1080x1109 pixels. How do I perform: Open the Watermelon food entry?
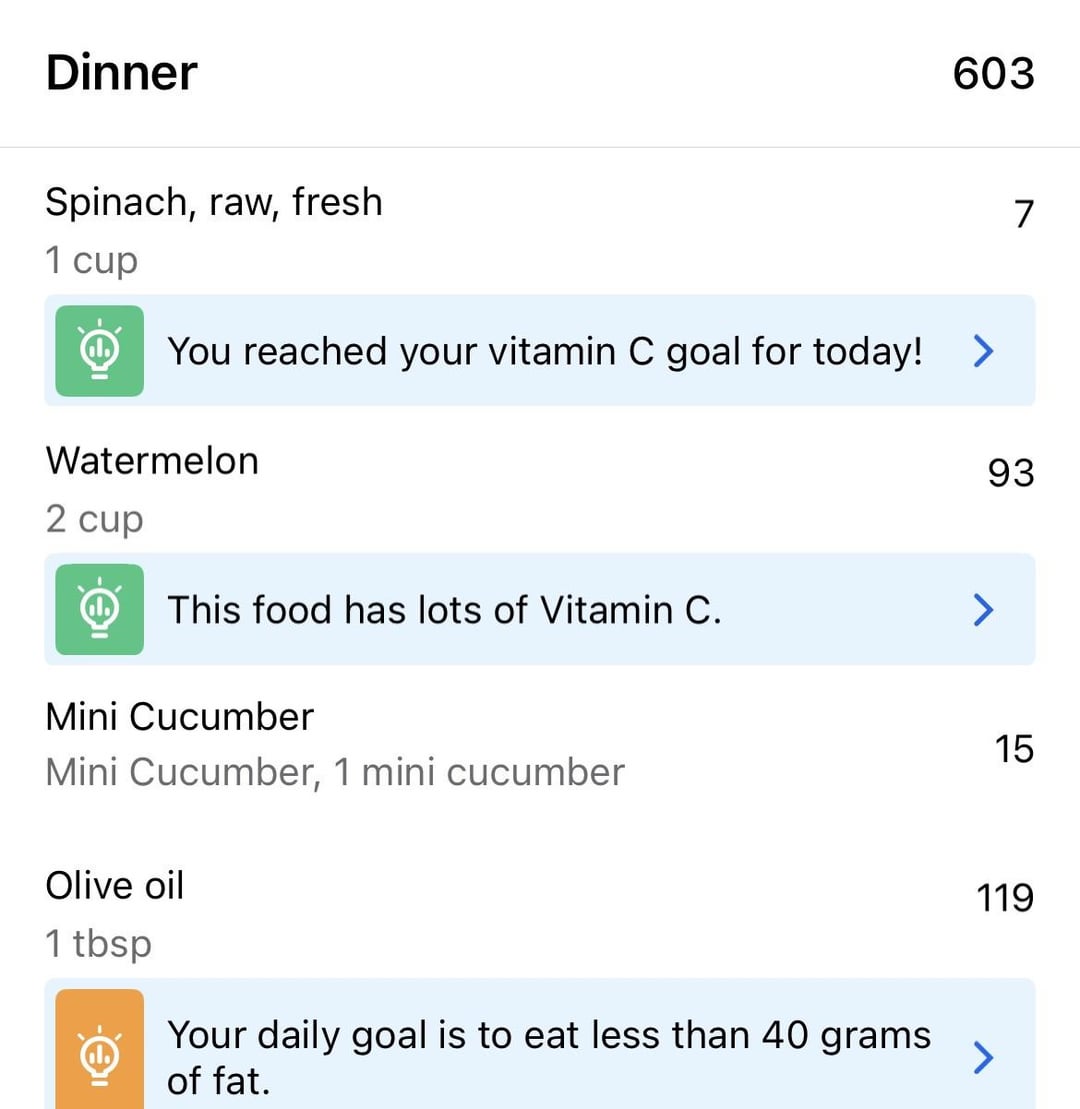[x=152, y=461]
